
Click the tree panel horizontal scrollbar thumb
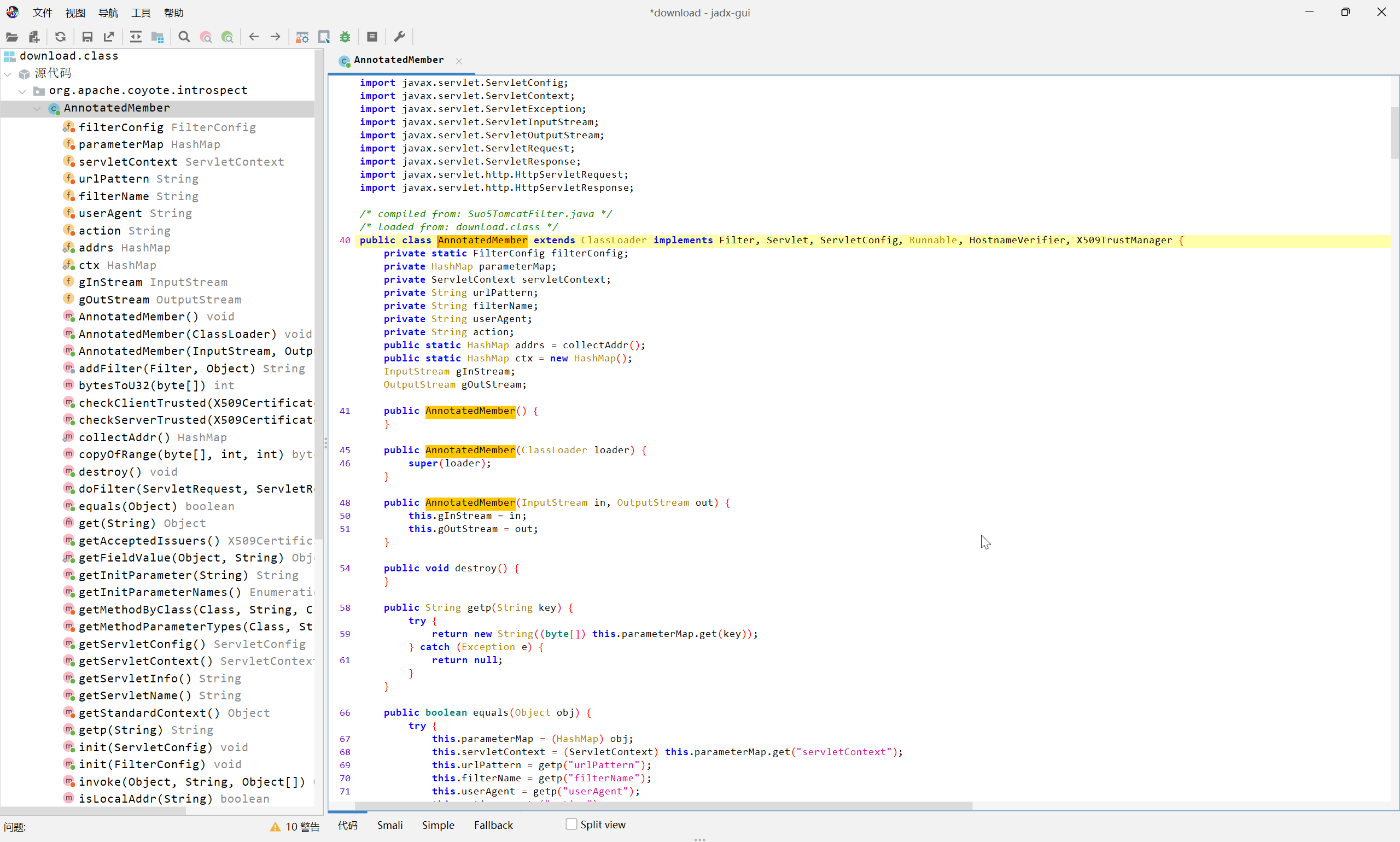[93, 811]
